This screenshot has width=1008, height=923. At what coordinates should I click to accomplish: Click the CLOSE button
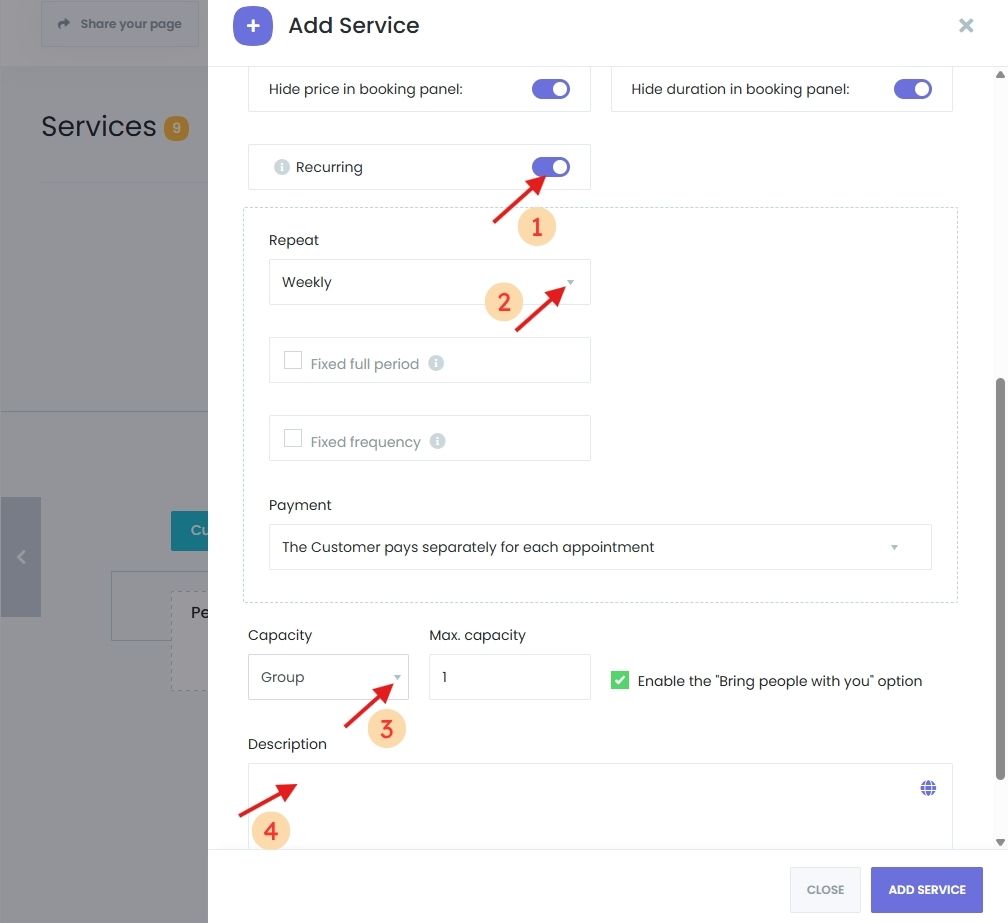coord(825,889)
